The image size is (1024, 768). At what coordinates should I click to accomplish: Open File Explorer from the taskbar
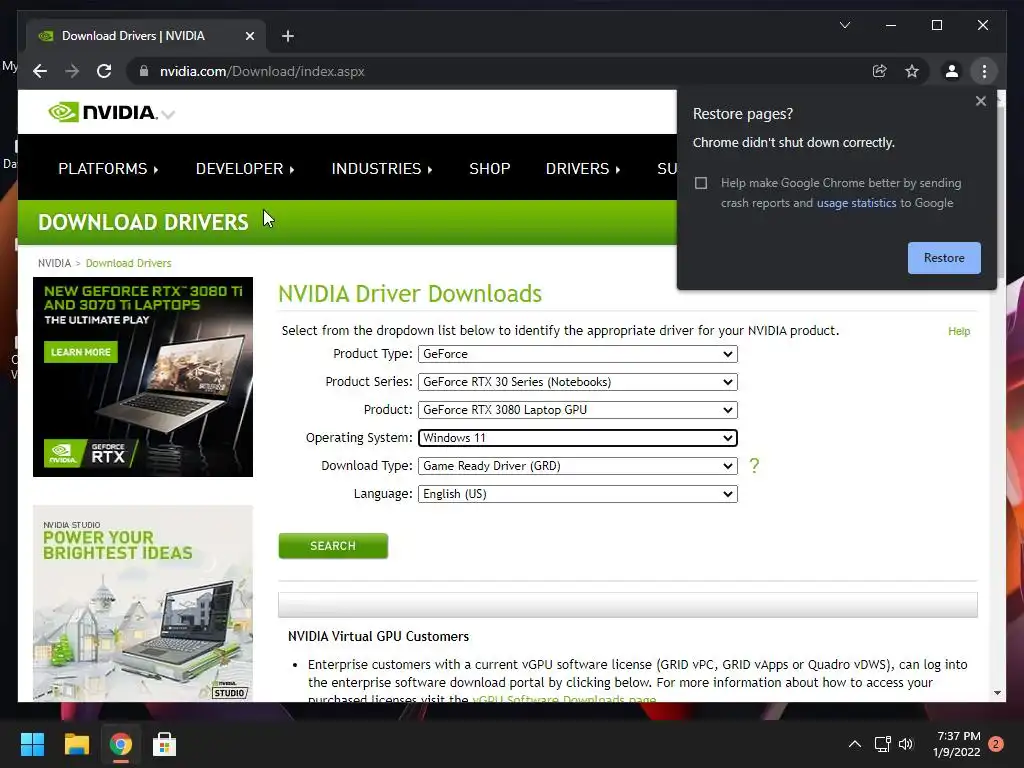point(76,744)
